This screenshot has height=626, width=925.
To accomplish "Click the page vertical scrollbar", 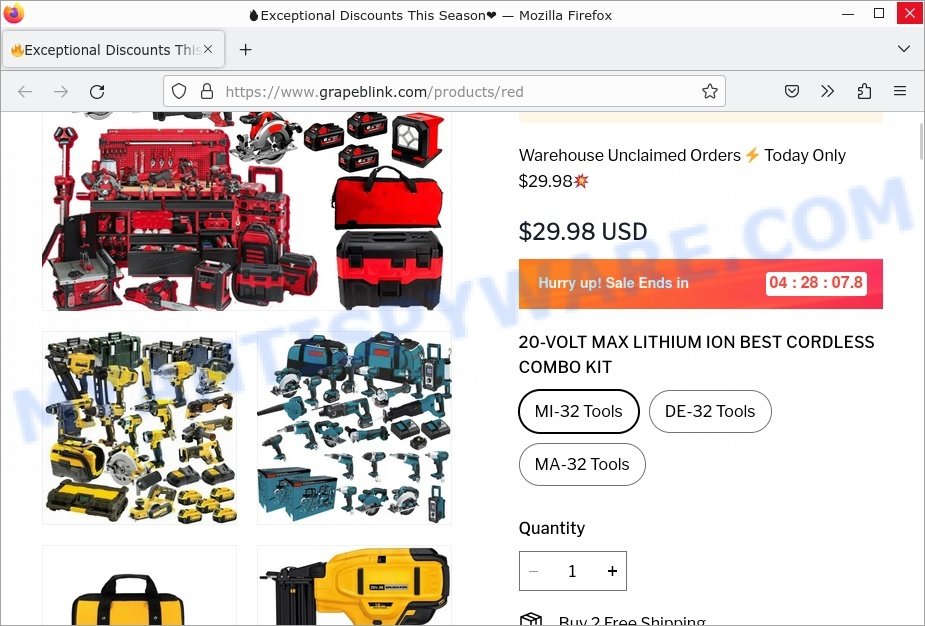I will tap(920, 142).
